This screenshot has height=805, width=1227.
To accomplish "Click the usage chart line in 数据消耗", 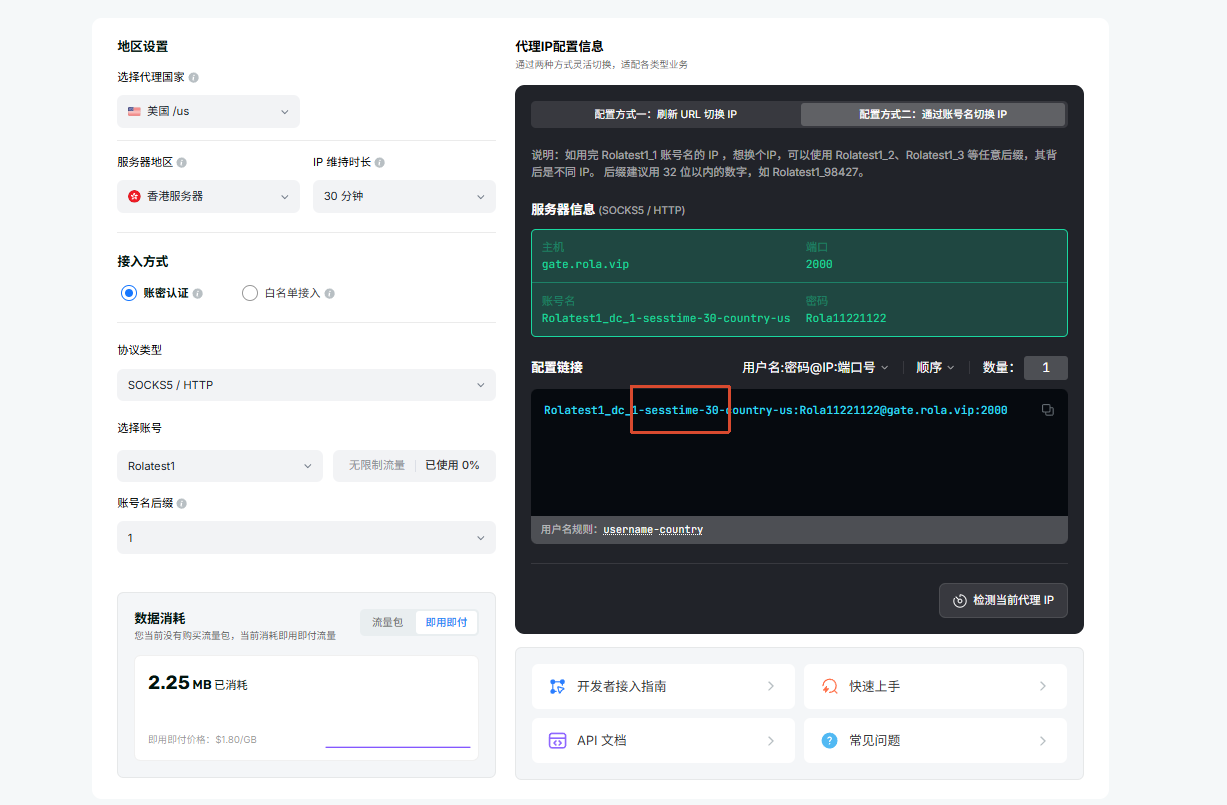I will tap(398, 746).
